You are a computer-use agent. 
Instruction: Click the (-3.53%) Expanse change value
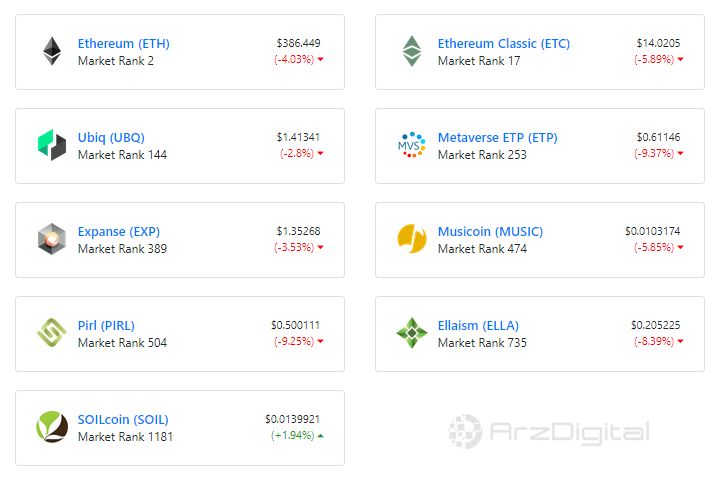[x=294, y=247]
